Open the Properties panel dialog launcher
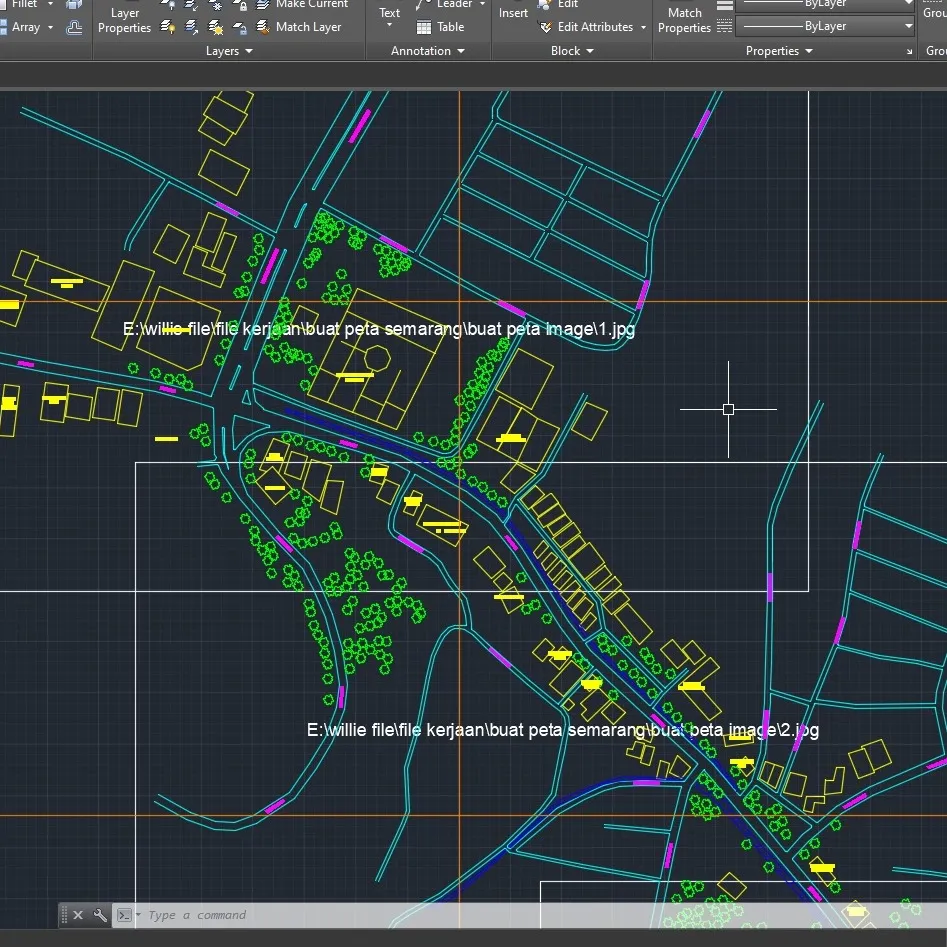 909,50
